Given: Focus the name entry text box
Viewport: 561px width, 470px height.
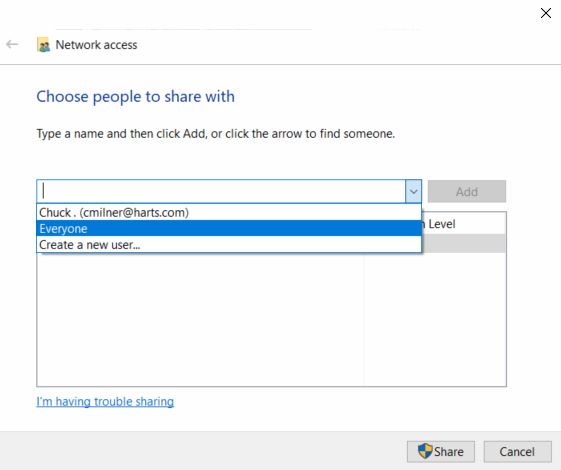Looking at the screenshot, I should [221, 191].
